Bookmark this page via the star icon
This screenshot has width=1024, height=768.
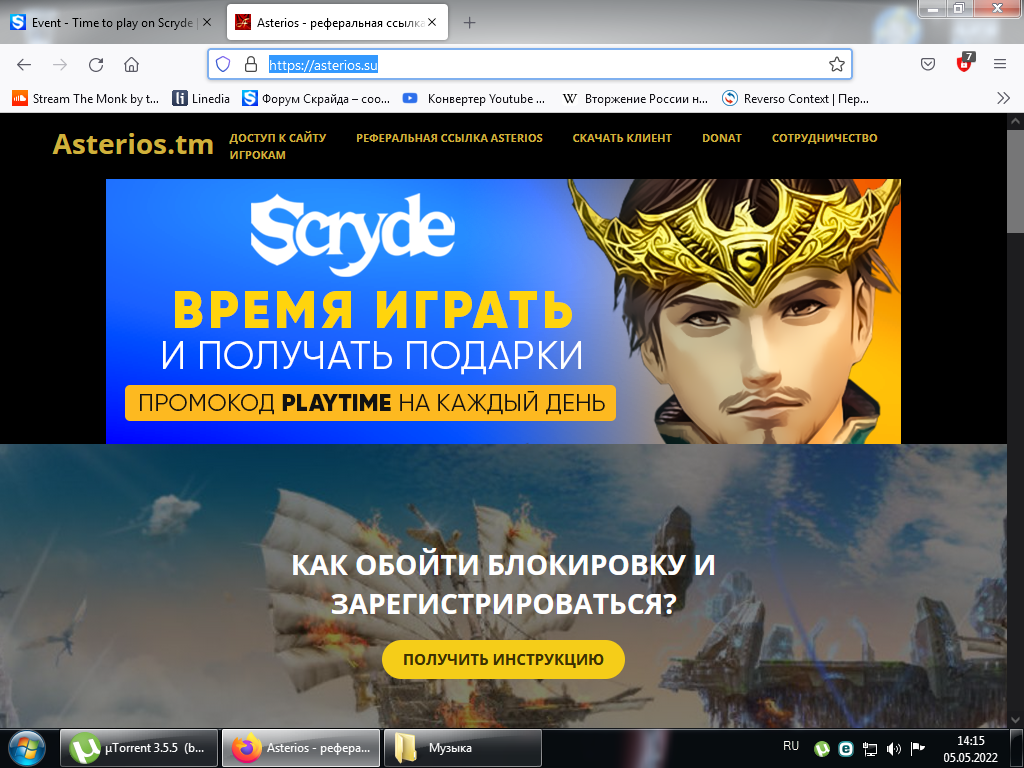coord(836,64)
